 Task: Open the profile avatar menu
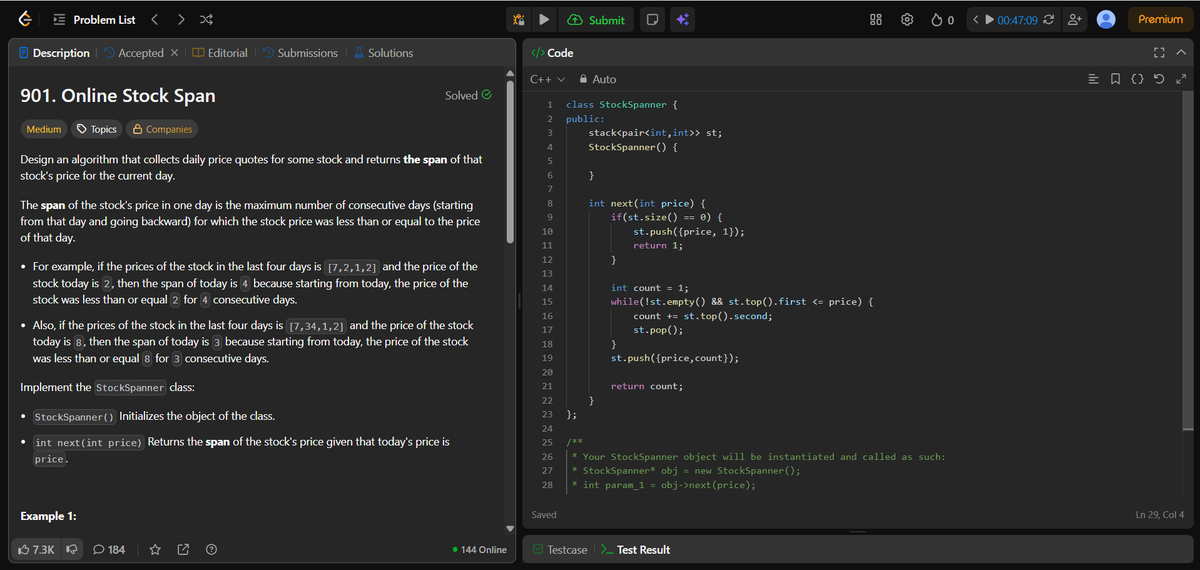(1106, 20)
